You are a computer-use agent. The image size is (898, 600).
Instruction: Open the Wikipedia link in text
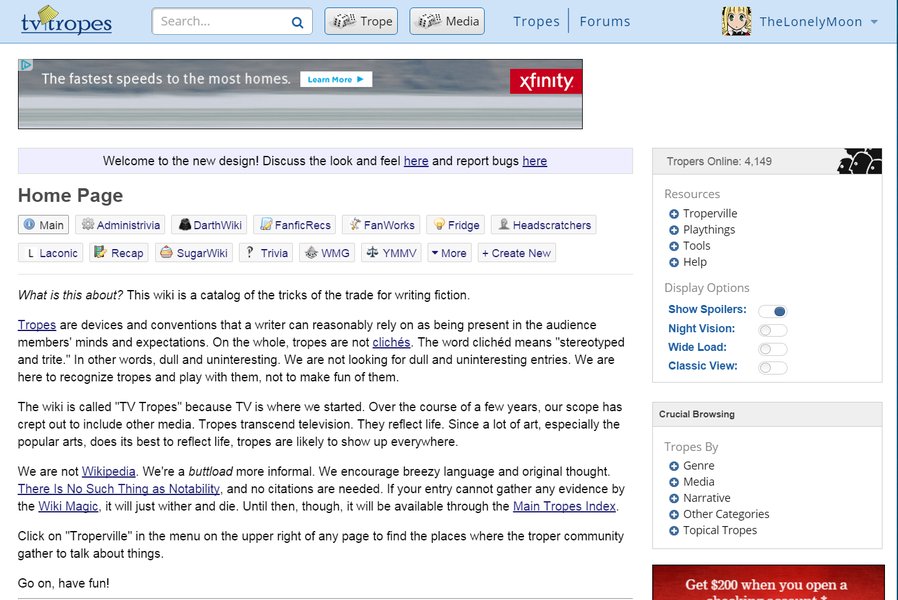pyautogui.click(x=109, y=471)
